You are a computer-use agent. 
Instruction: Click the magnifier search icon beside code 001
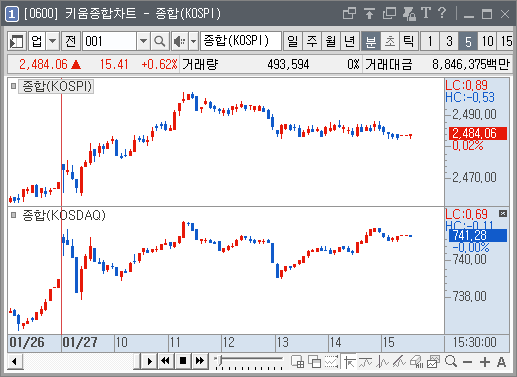pyautogui.click(x=160, y=42)
